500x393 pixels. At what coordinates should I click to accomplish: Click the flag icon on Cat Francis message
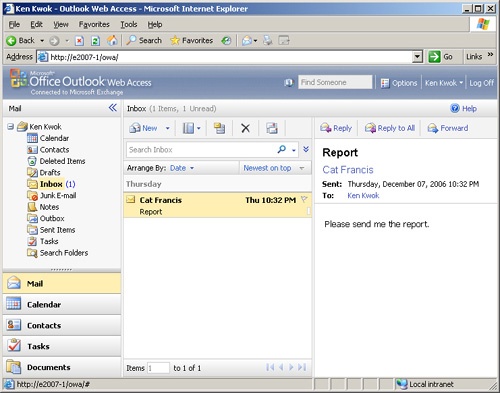pos(304,199)
